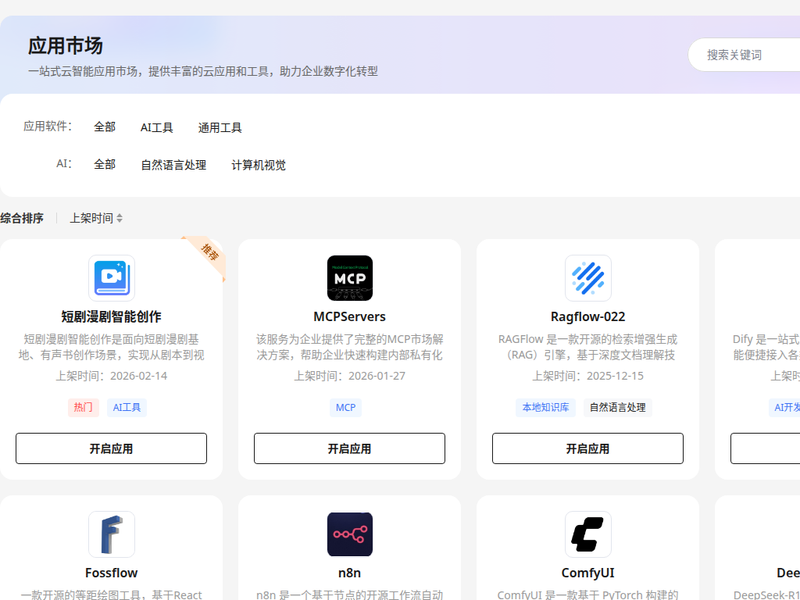Filter AI by 计算机视觉
This screenshot has height=600, width=800.
pos(259,165)
